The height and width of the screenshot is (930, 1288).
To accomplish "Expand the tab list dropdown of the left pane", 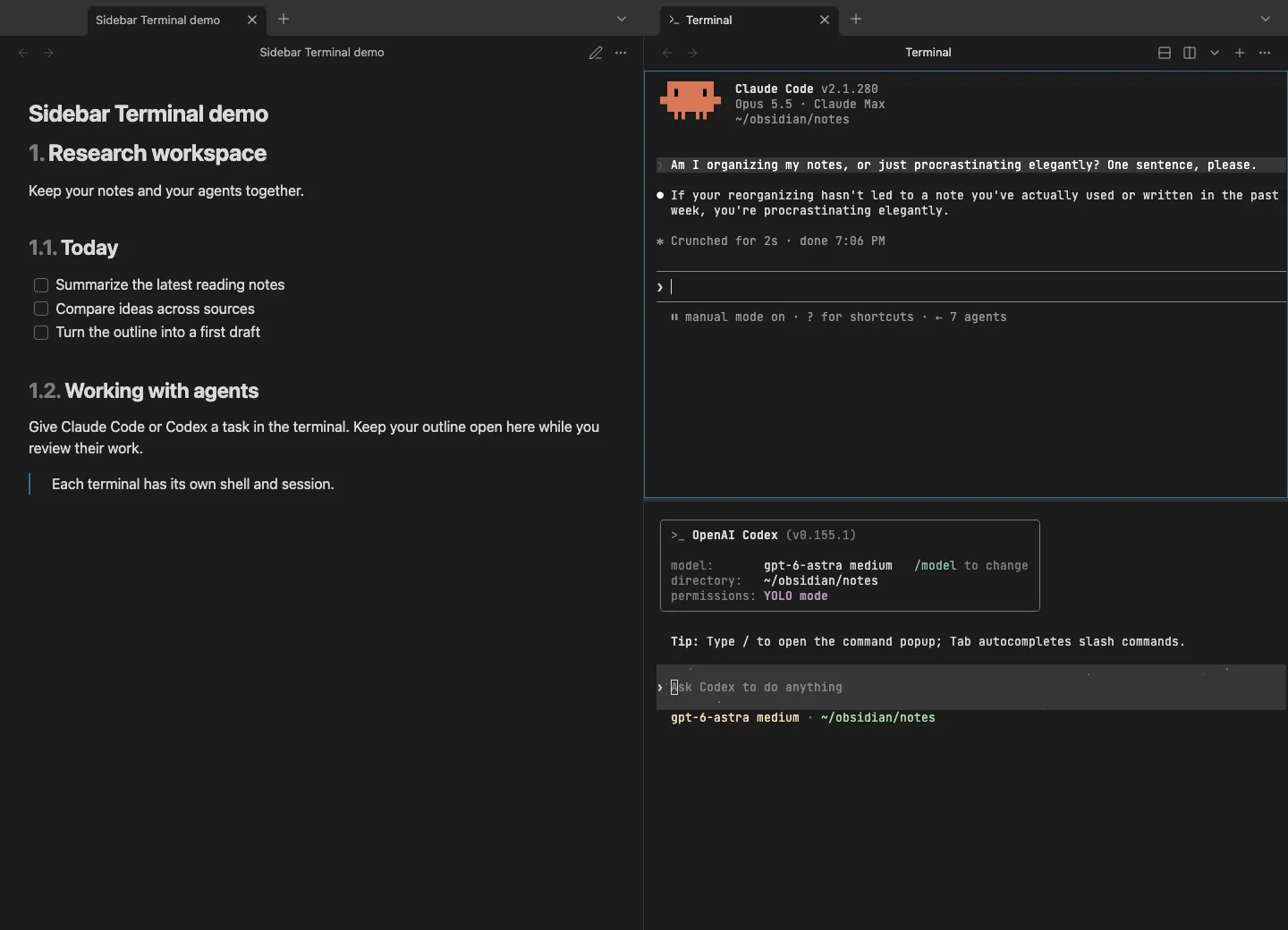I will point(622,19).
